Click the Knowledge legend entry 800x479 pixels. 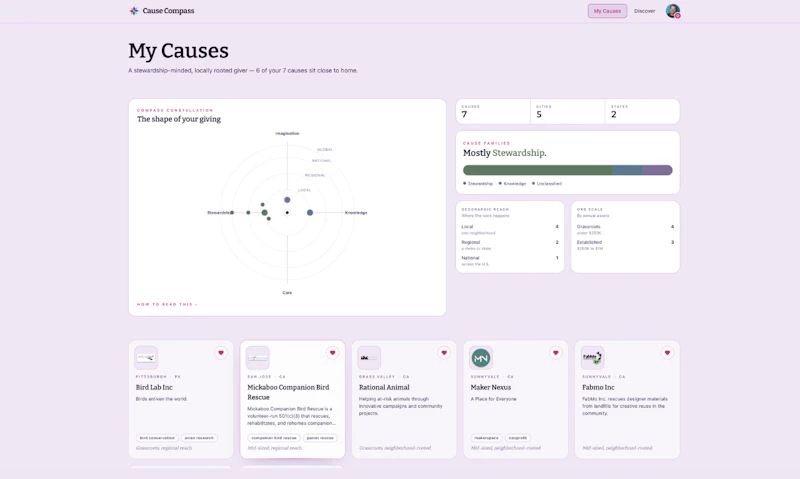(x=512, y=184)
